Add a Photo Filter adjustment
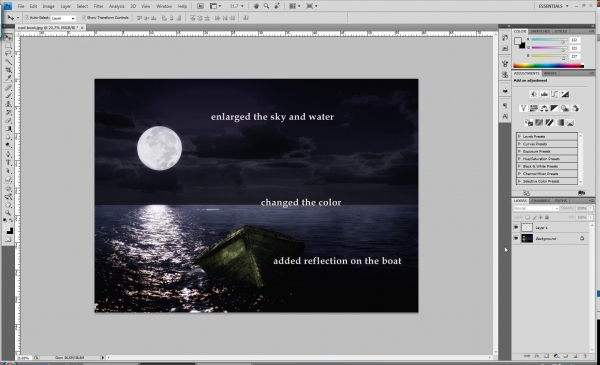Image resolution: width=600 pixels, height=365 pixels. (x=565, y=108)
